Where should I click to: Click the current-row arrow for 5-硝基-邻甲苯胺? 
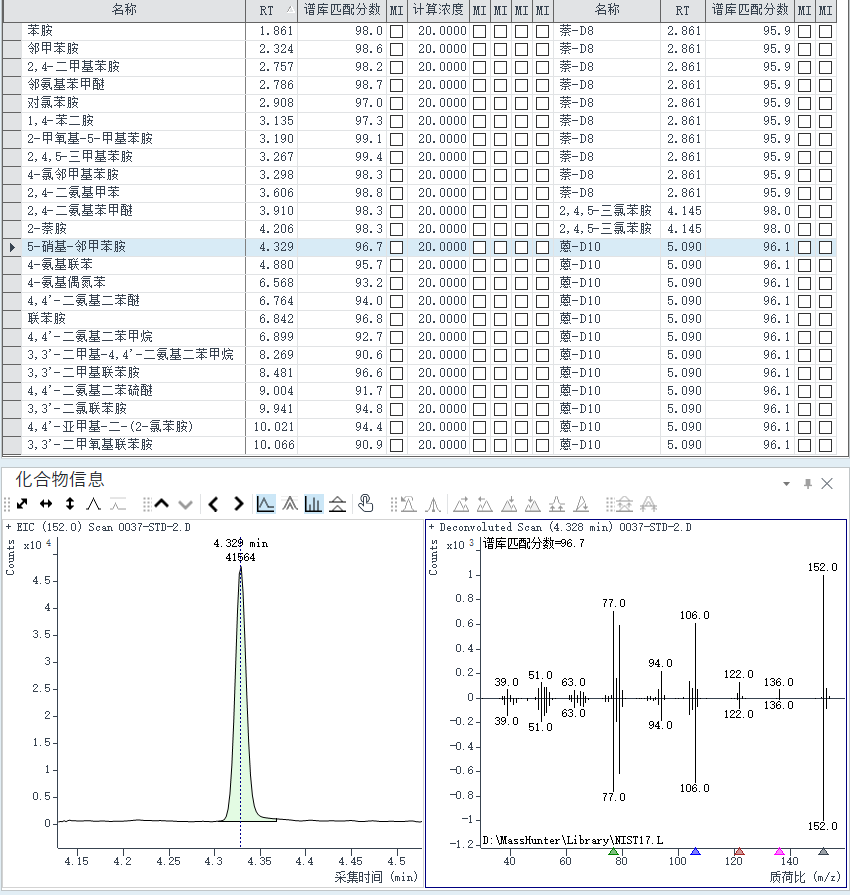pyautogui.click(x=12, y=247)
